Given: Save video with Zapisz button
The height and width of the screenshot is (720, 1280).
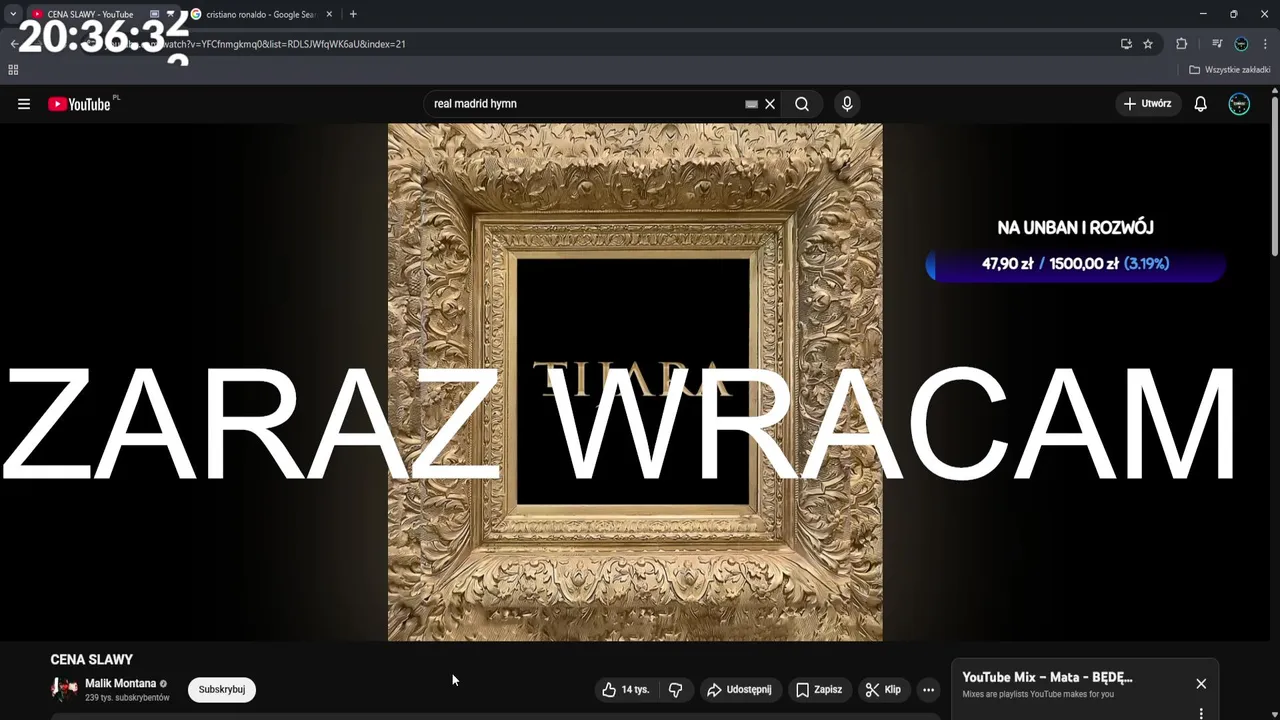Looking at the screenshot, I should click(x=819, y=690).
